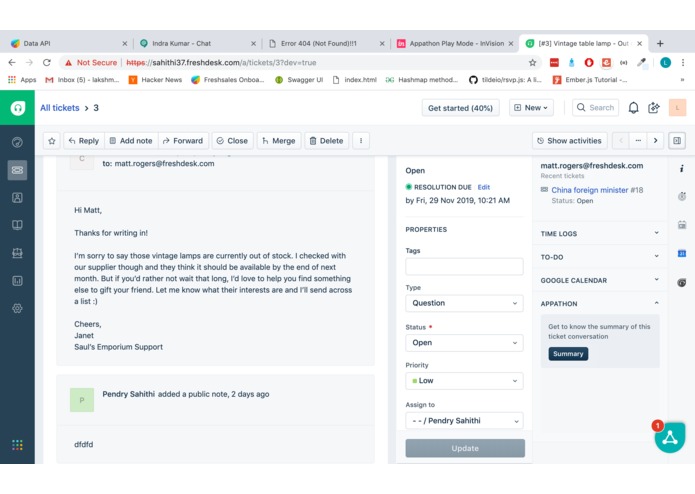Open a new browser tab
The image size is (695, 494).
tap(660, 43)
